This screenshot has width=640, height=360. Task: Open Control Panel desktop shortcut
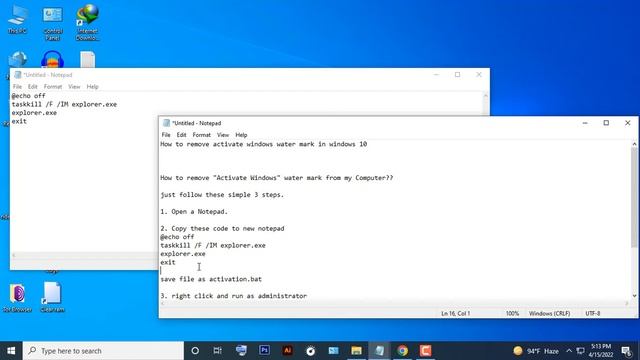click(53, 23)
